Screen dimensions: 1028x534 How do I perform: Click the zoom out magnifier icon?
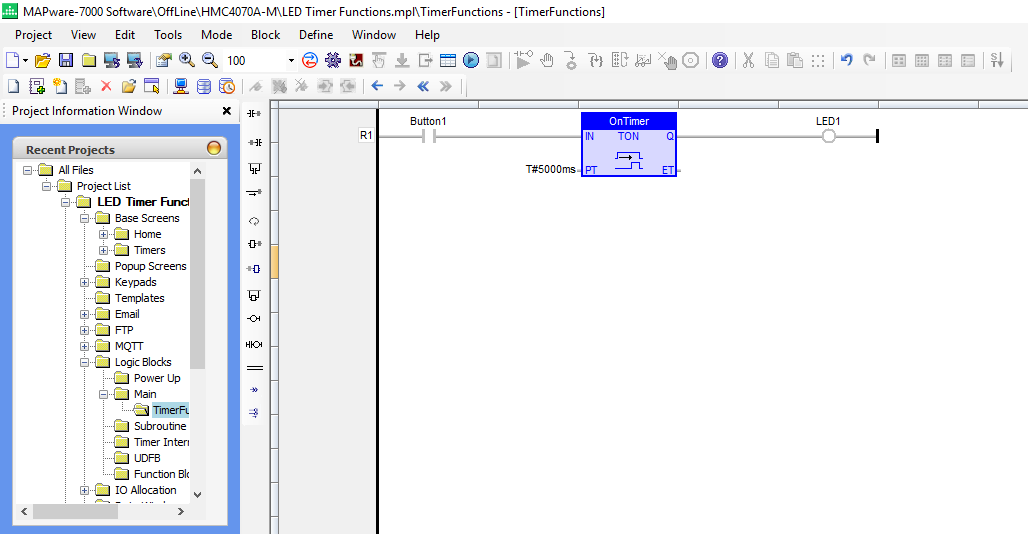tap(210, 60)
